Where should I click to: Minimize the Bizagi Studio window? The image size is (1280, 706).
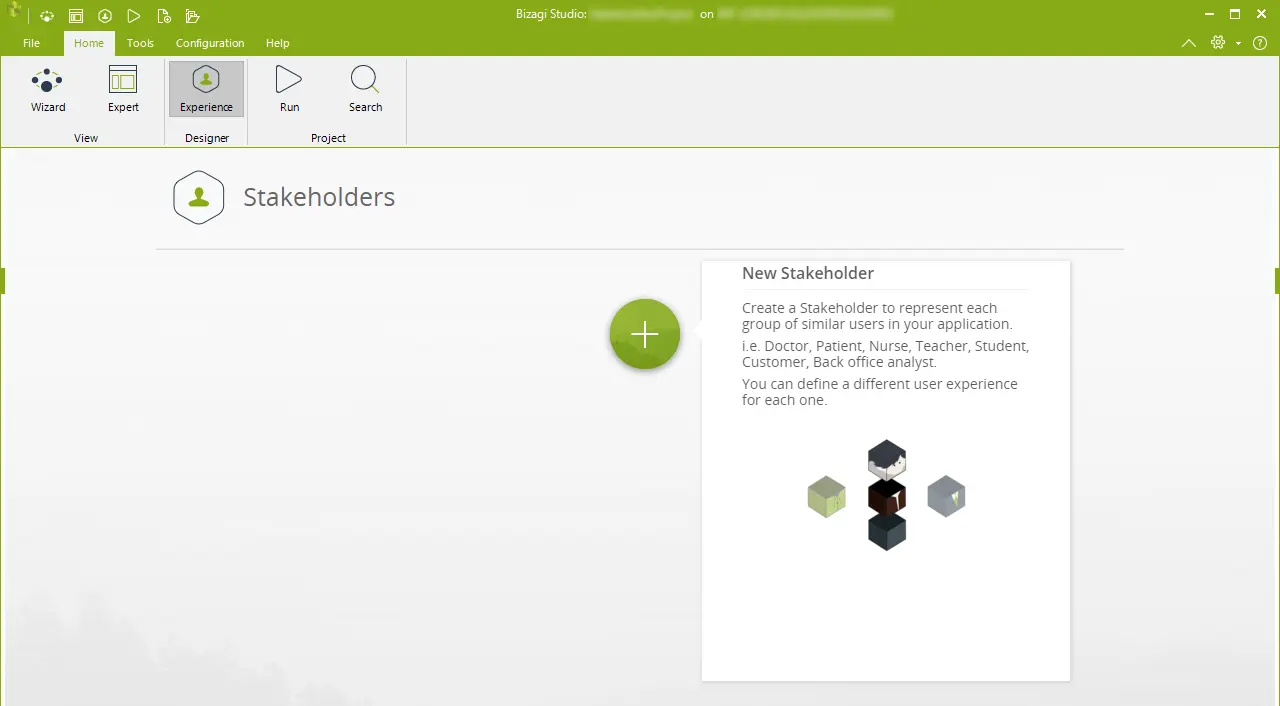[1208, 14]
